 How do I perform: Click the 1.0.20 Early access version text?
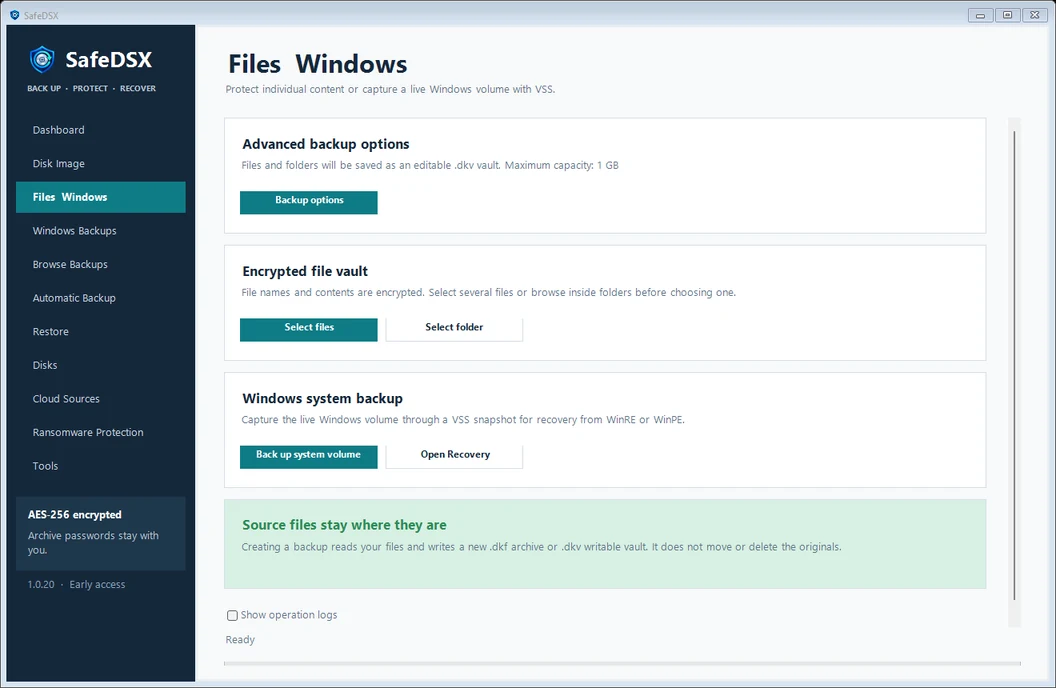[76, 584]
